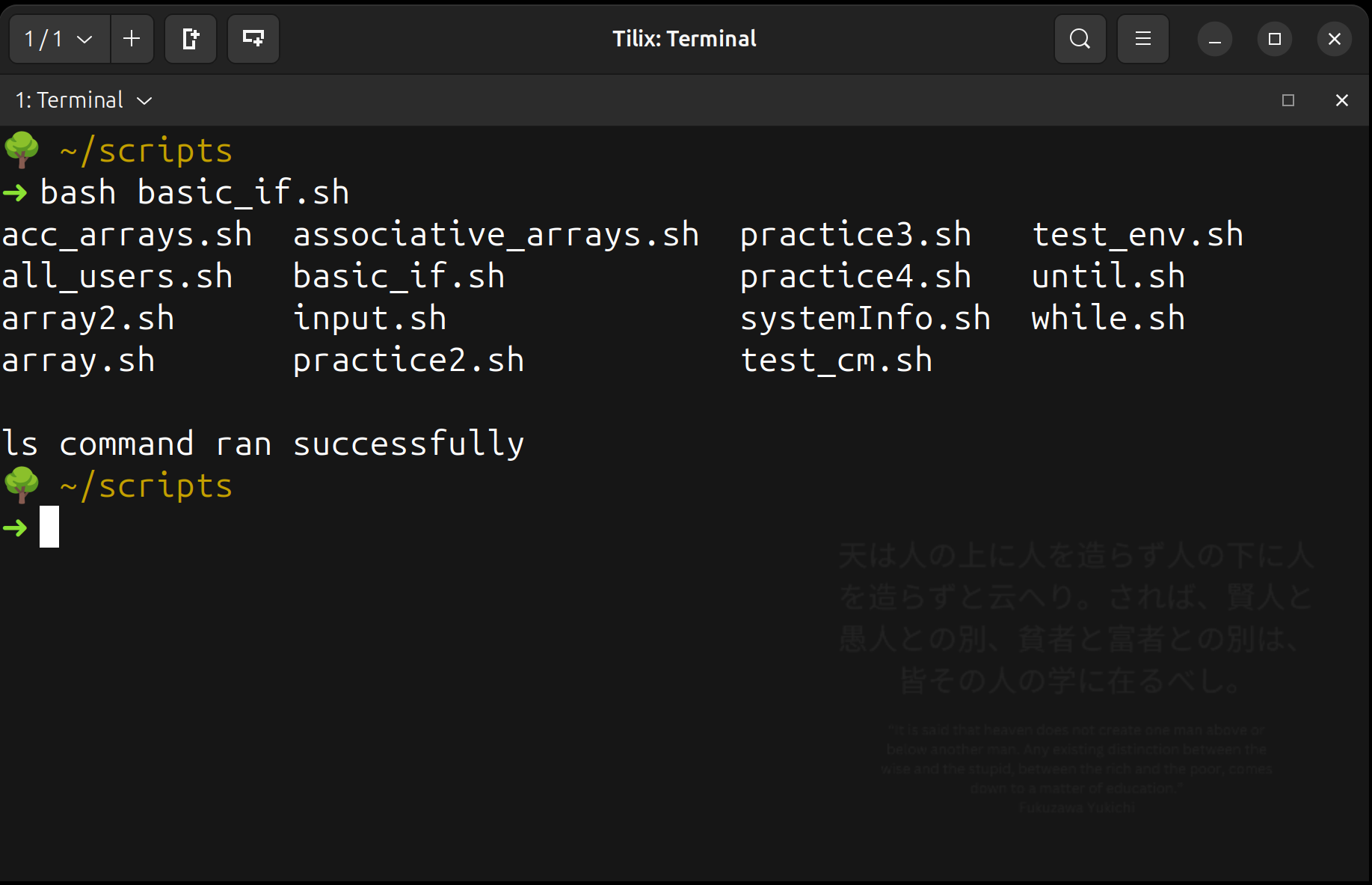This screenshot has height=885, width=1372.
Task: Open the hamburger application menu
Action: 1143,39
